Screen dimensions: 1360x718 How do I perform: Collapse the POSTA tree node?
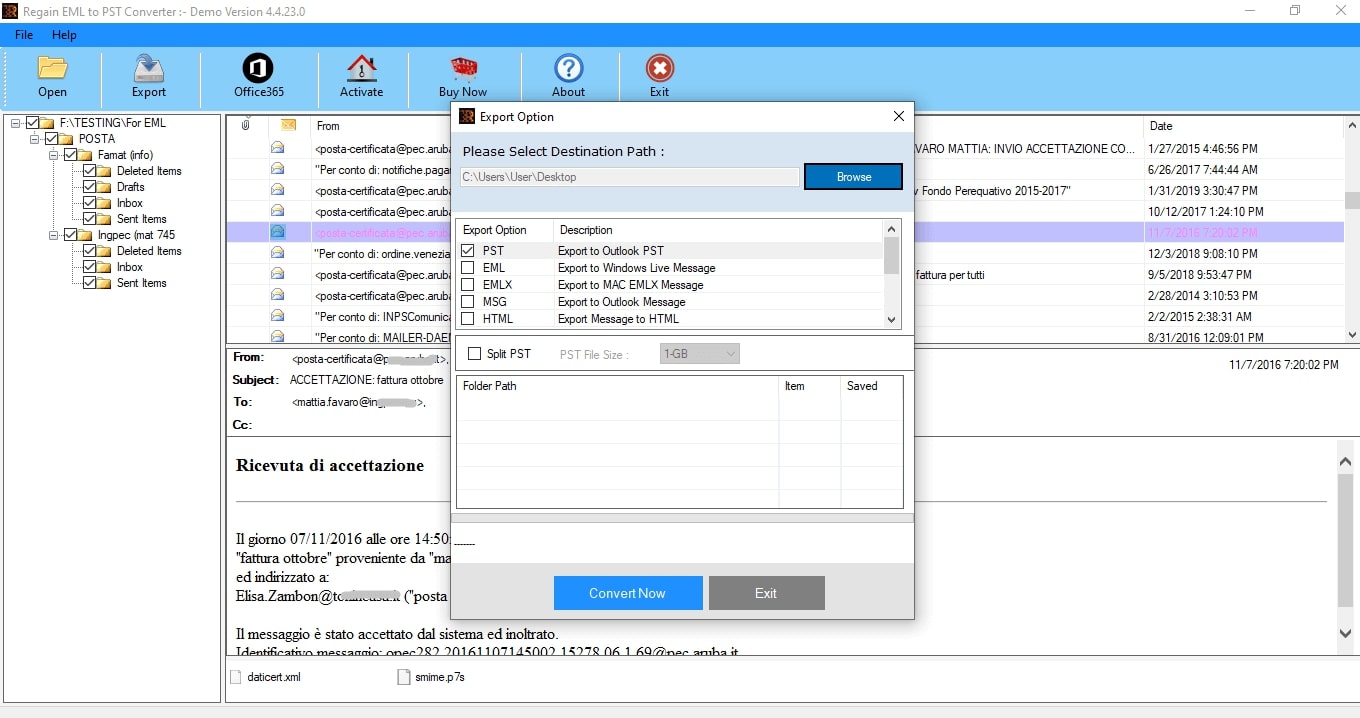click(x=36, y=139)
